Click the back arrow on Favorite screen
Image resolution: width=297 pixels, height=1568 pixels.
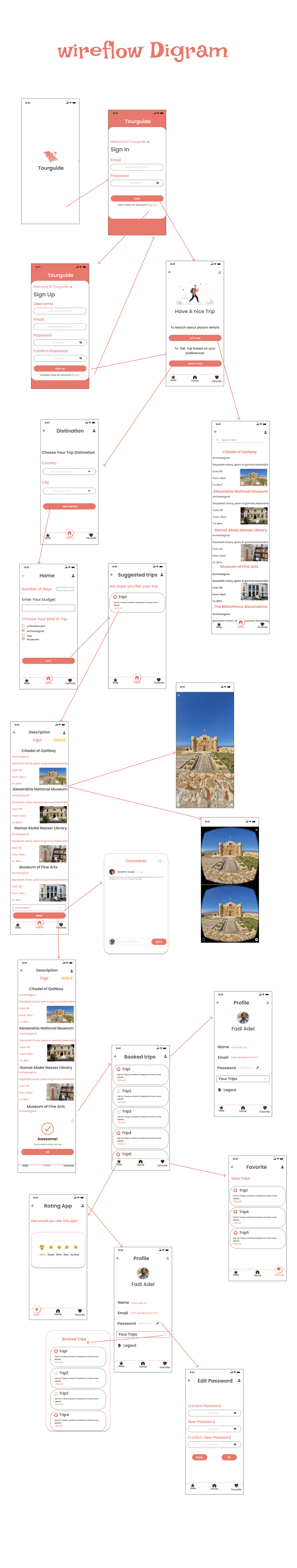[232, 1167]
